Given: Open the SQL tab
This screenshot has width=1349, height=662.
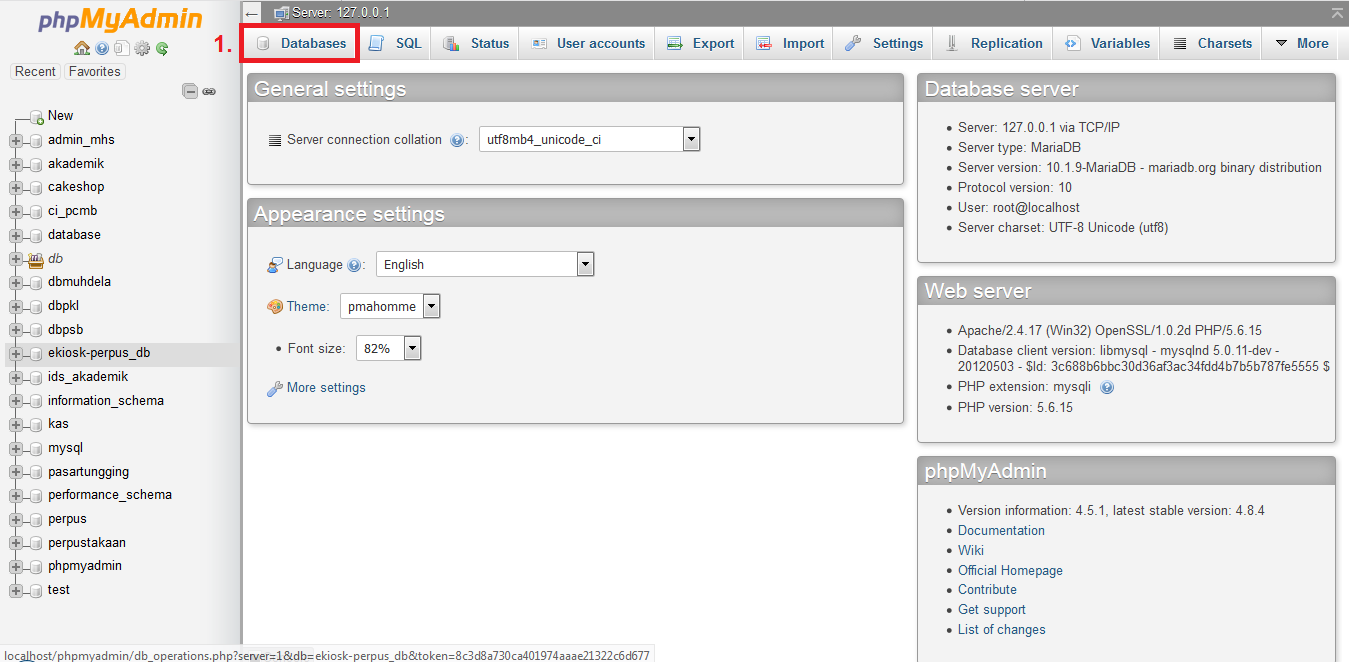Looking at the screenshot, I should point(395,43).
